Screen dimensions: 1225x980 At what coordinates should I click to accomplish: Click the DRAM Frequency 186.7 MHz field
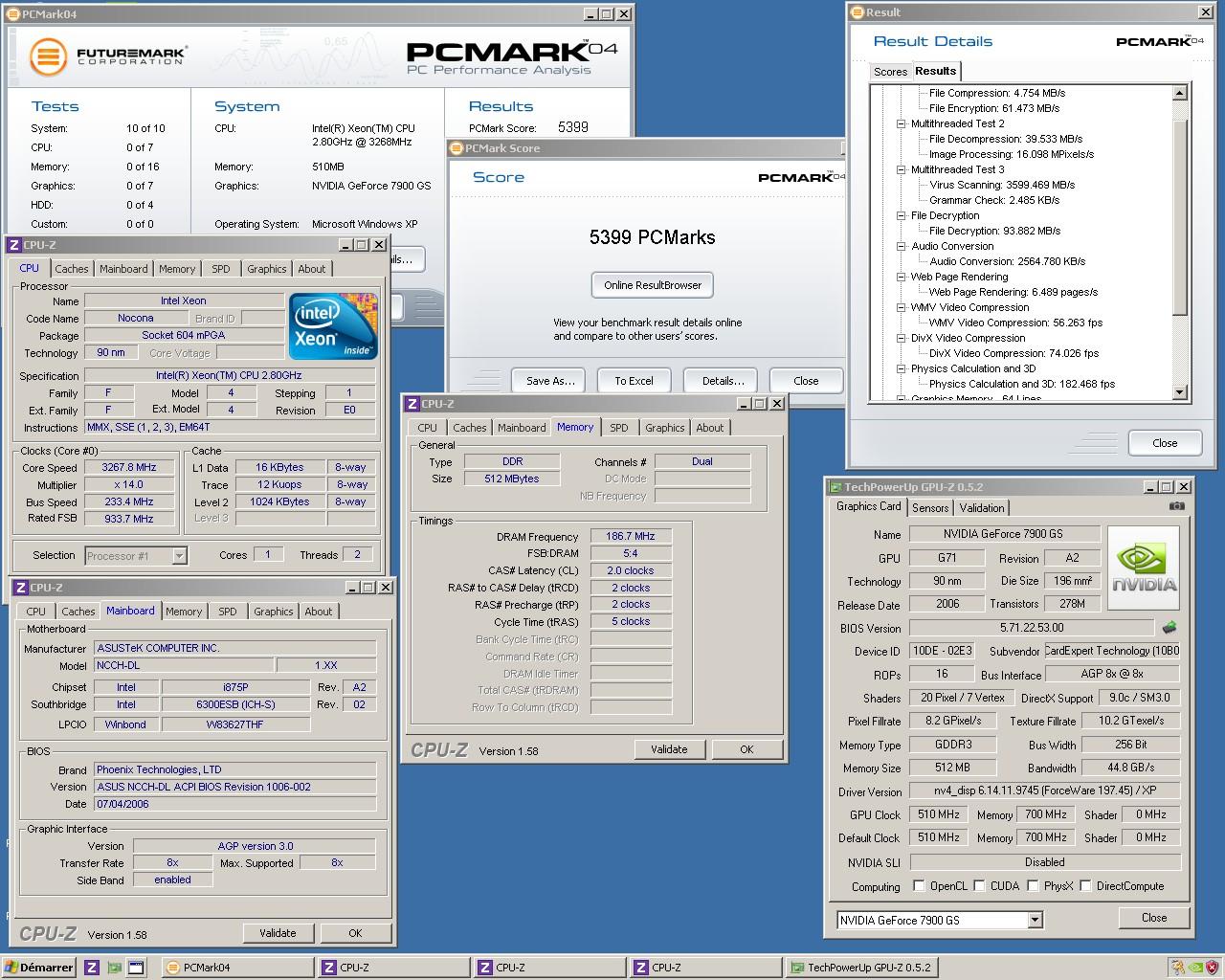[x=631, y=536]
